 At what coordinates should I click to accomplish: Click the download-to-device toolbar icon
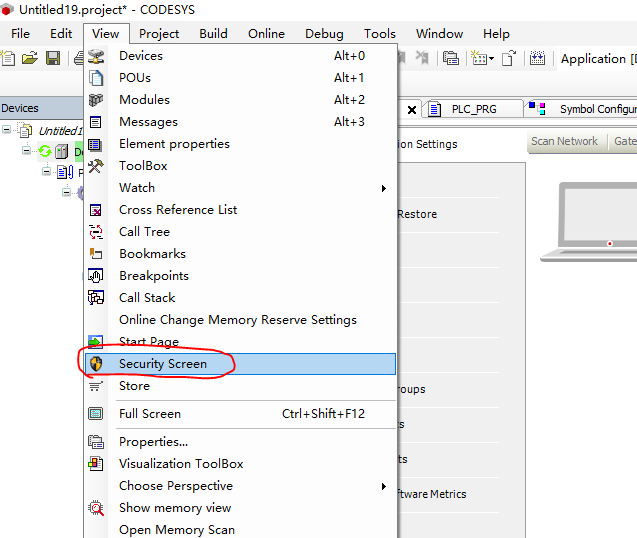pos(537,59)
